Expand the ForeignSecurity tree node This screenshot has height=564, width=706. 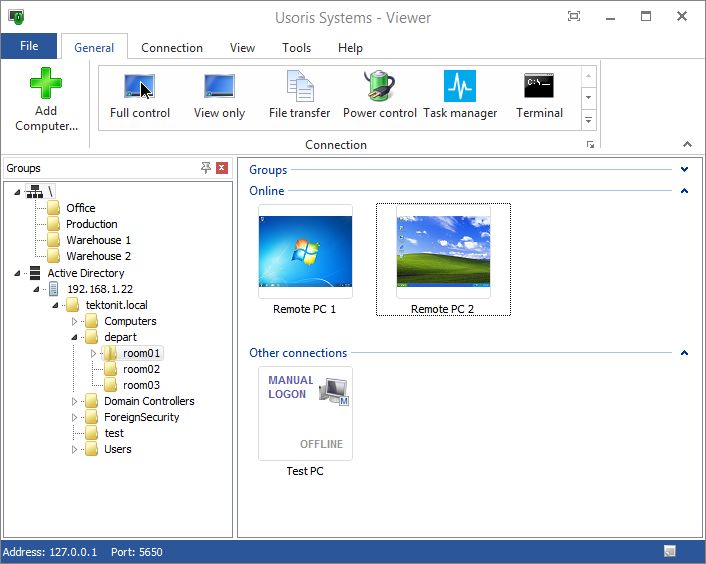point(74,417)
